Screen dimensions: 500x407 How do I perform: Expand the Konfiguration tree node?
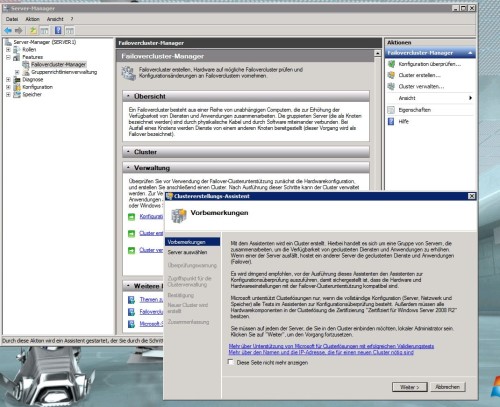pyautogui.click(x=8, y=87)
